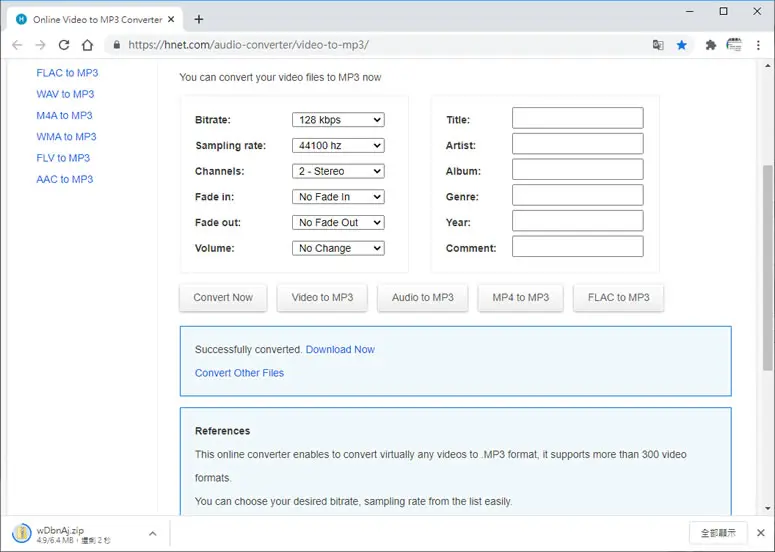
Task: Click the translate page icon in address bar
Action: (658, 45)
